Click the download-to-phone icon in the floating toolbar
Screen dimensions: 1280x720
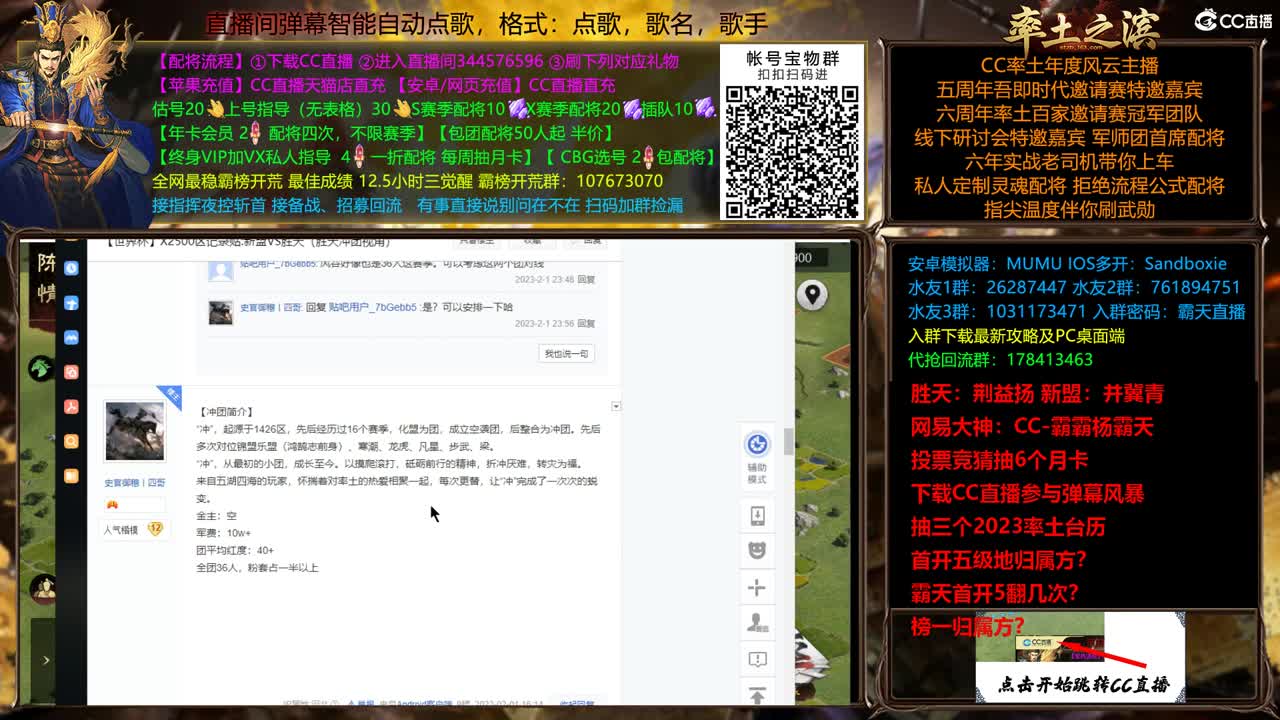click(x=757, y=516)
